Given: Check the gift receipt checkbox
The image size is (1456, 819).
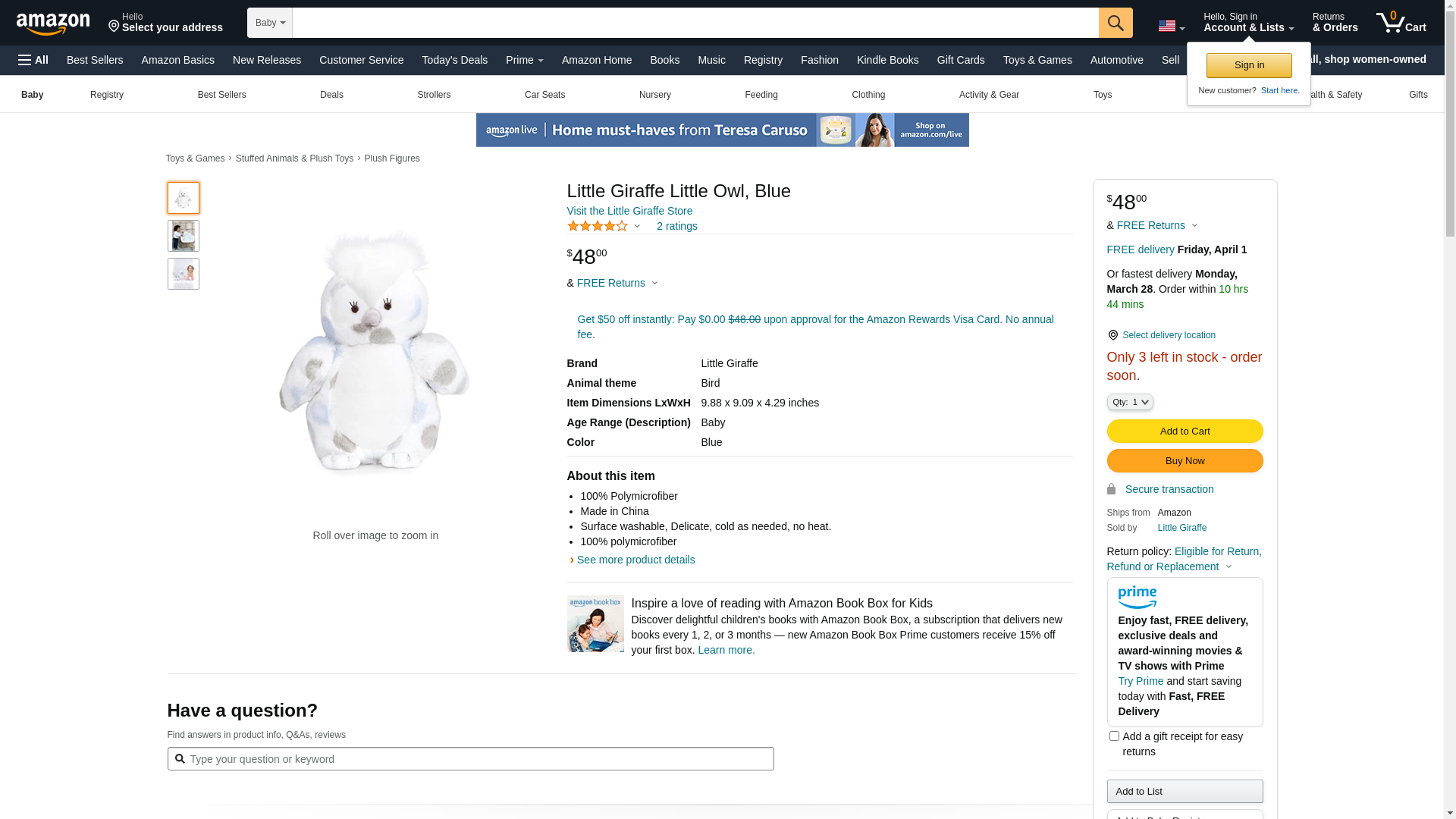Looking at the screenshot, I should coord(1114,736).
